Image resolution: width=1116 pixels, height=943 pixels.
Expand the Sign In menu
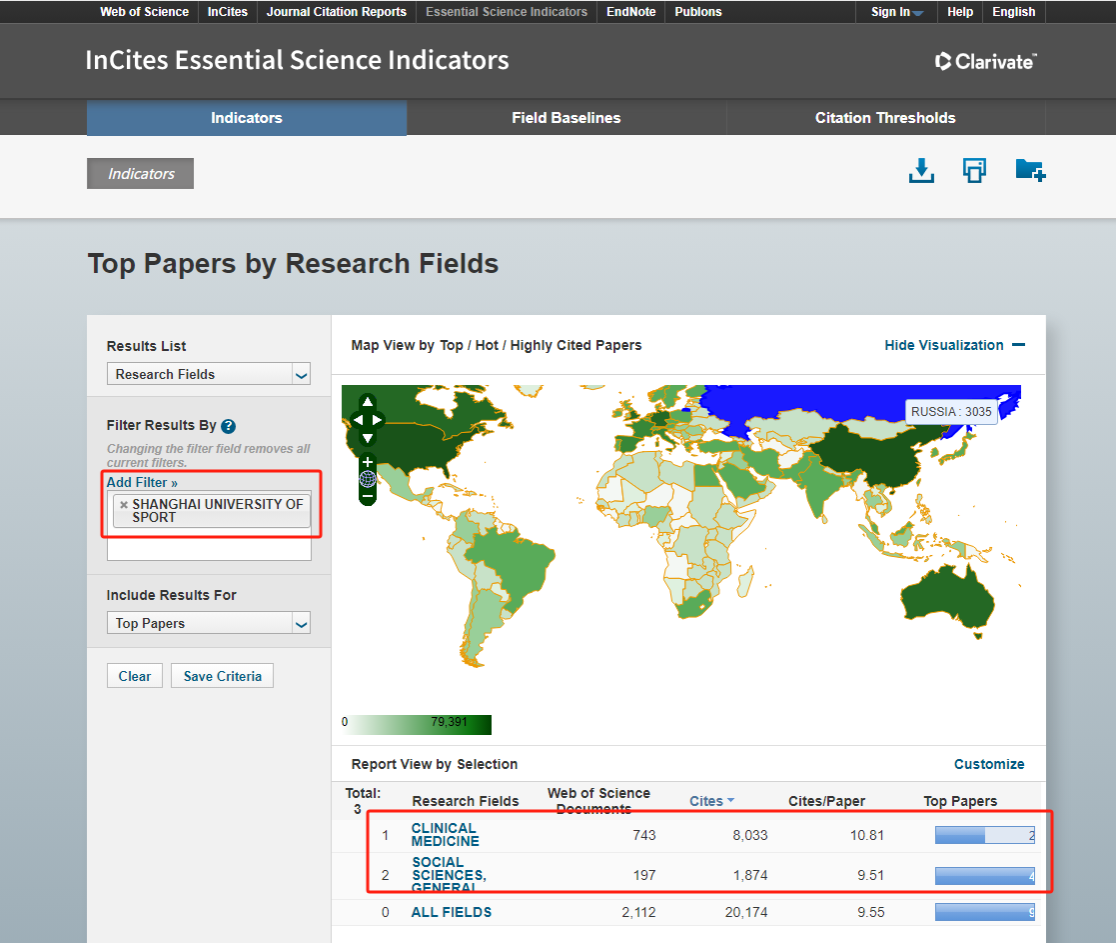pos(896,12)
